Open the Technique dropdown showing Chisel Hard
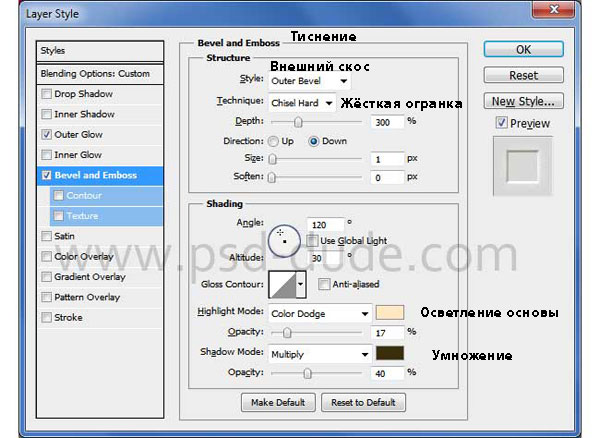 point(302,103)
